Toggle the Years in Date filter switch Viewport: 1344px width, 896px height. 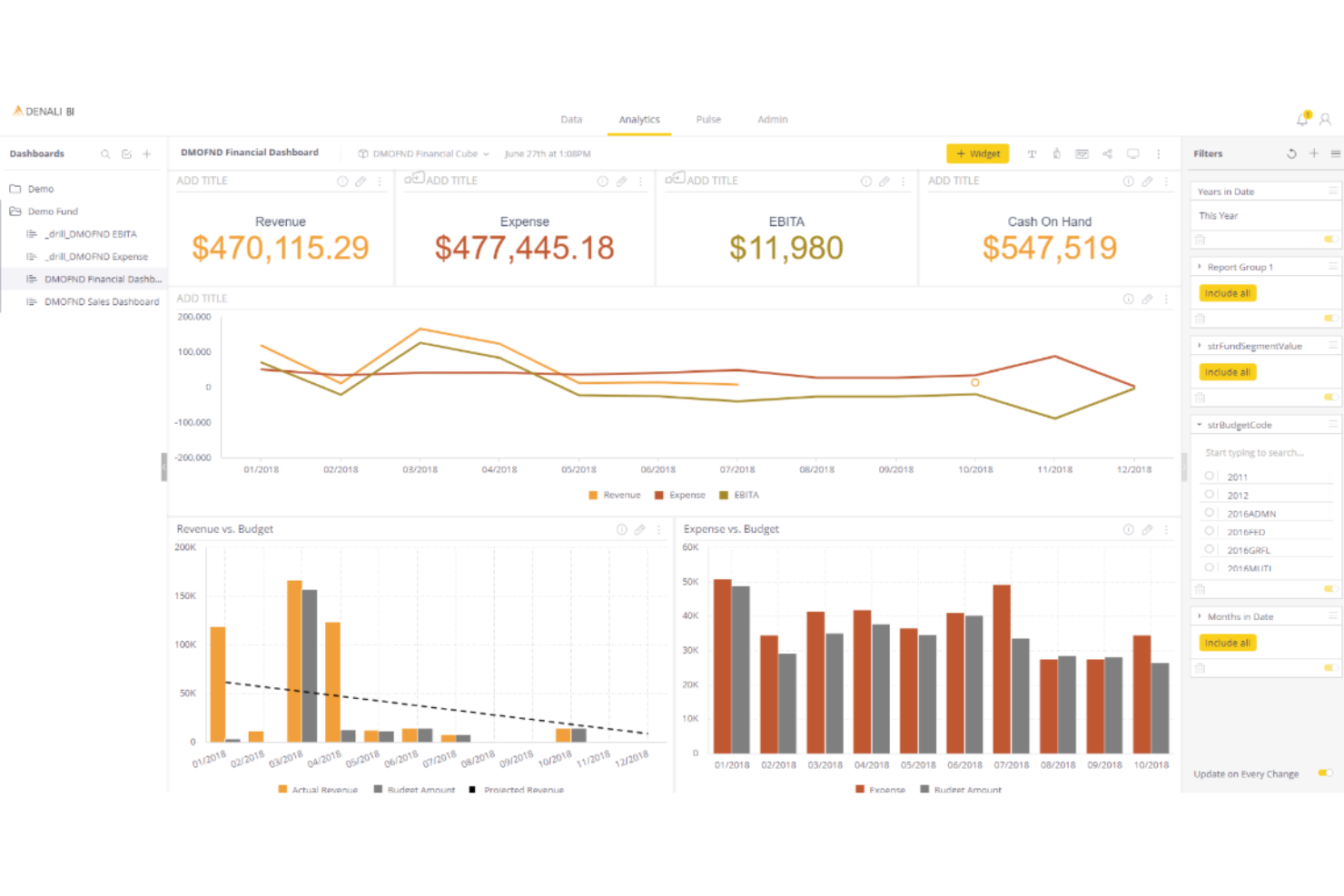point(1329,239)
